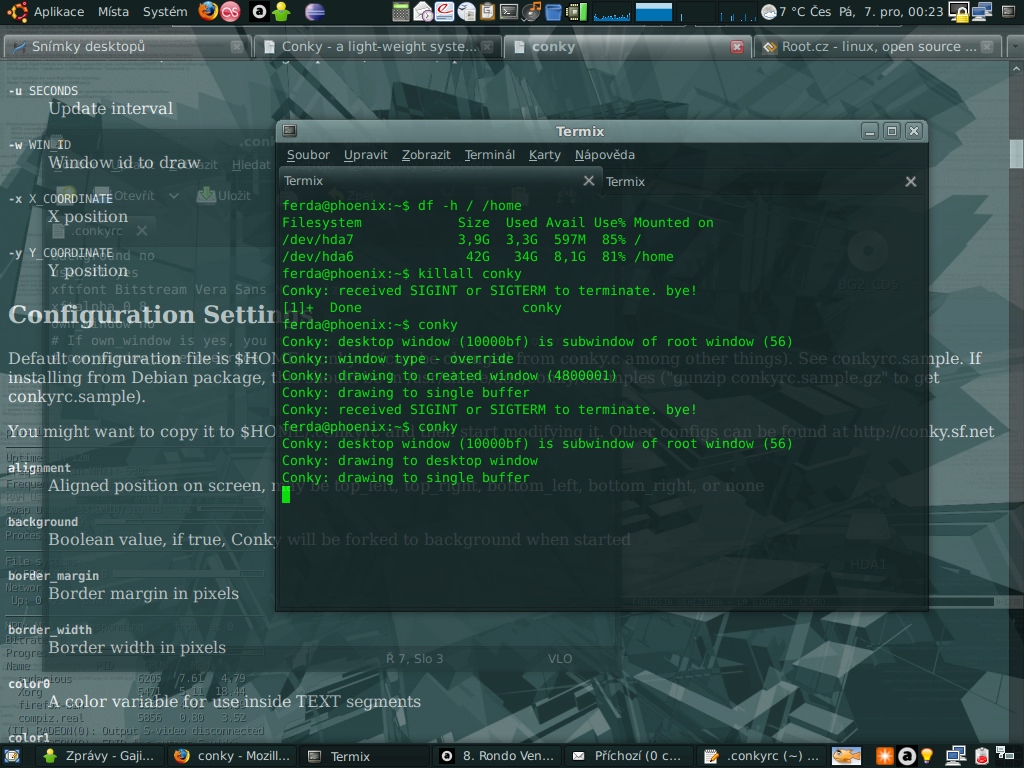Image resolution: width=1024 pixels, height=768 pixels.
Task: Switch to the Snímky desktopů browser tab
Action: pyautogui.click(x=128, y=46)
